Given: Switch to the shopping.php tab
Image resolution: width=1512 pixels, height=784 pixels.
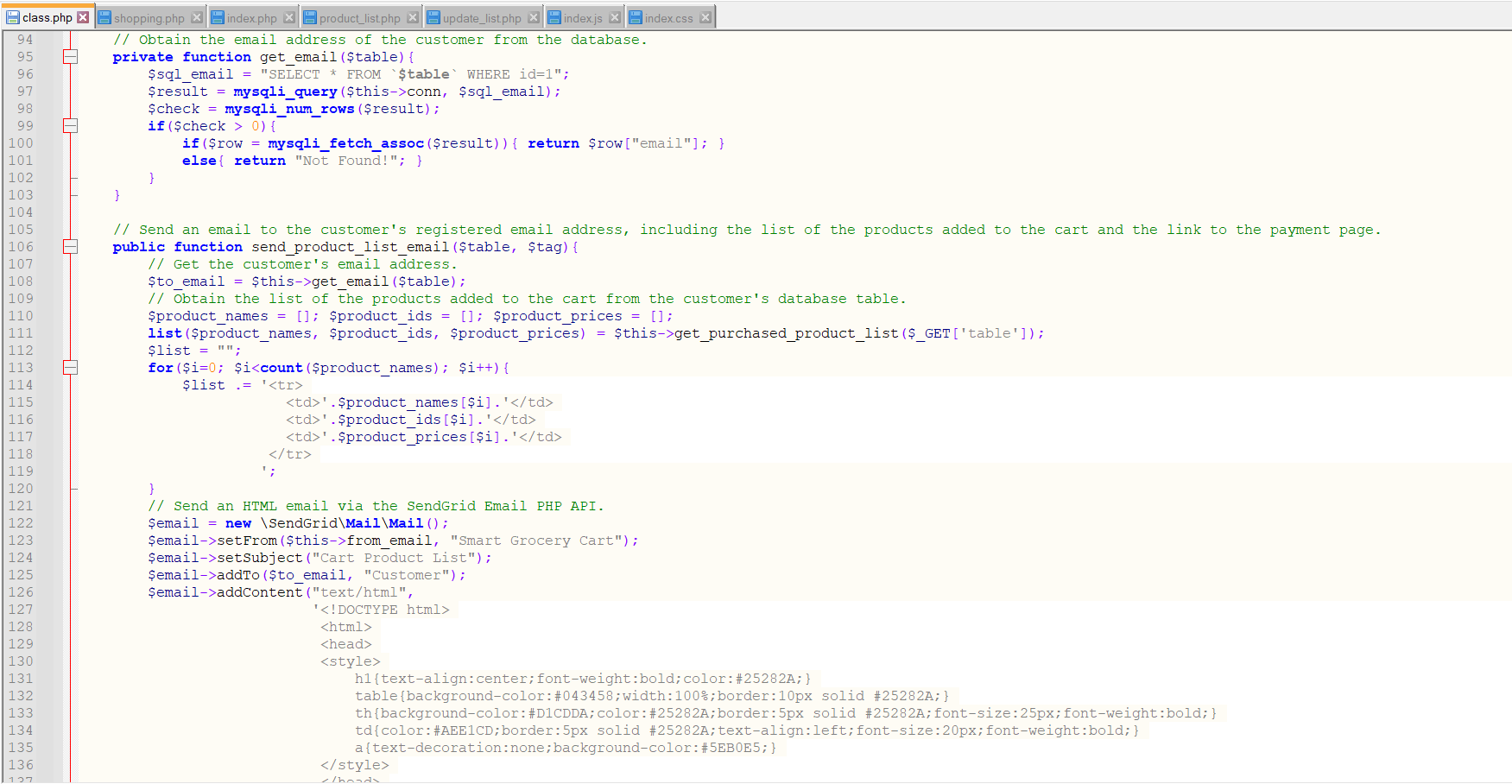Looking at the screenshot, I should pyautogui.click(x=147, y=16).
